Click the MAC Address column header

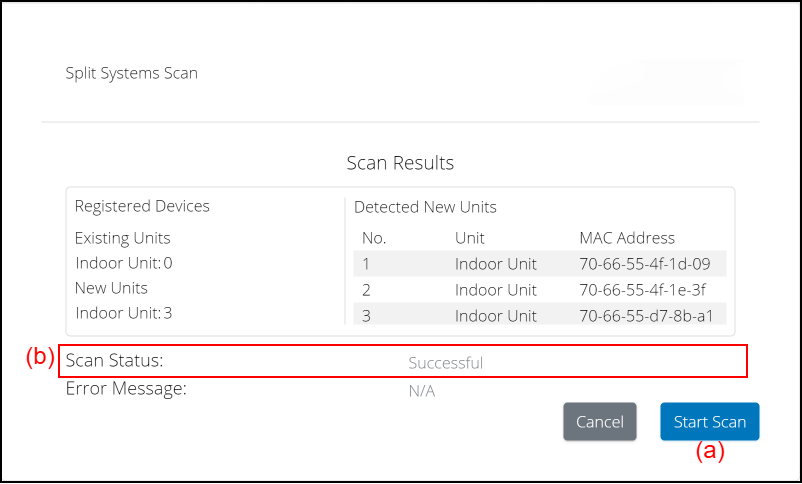627,238
